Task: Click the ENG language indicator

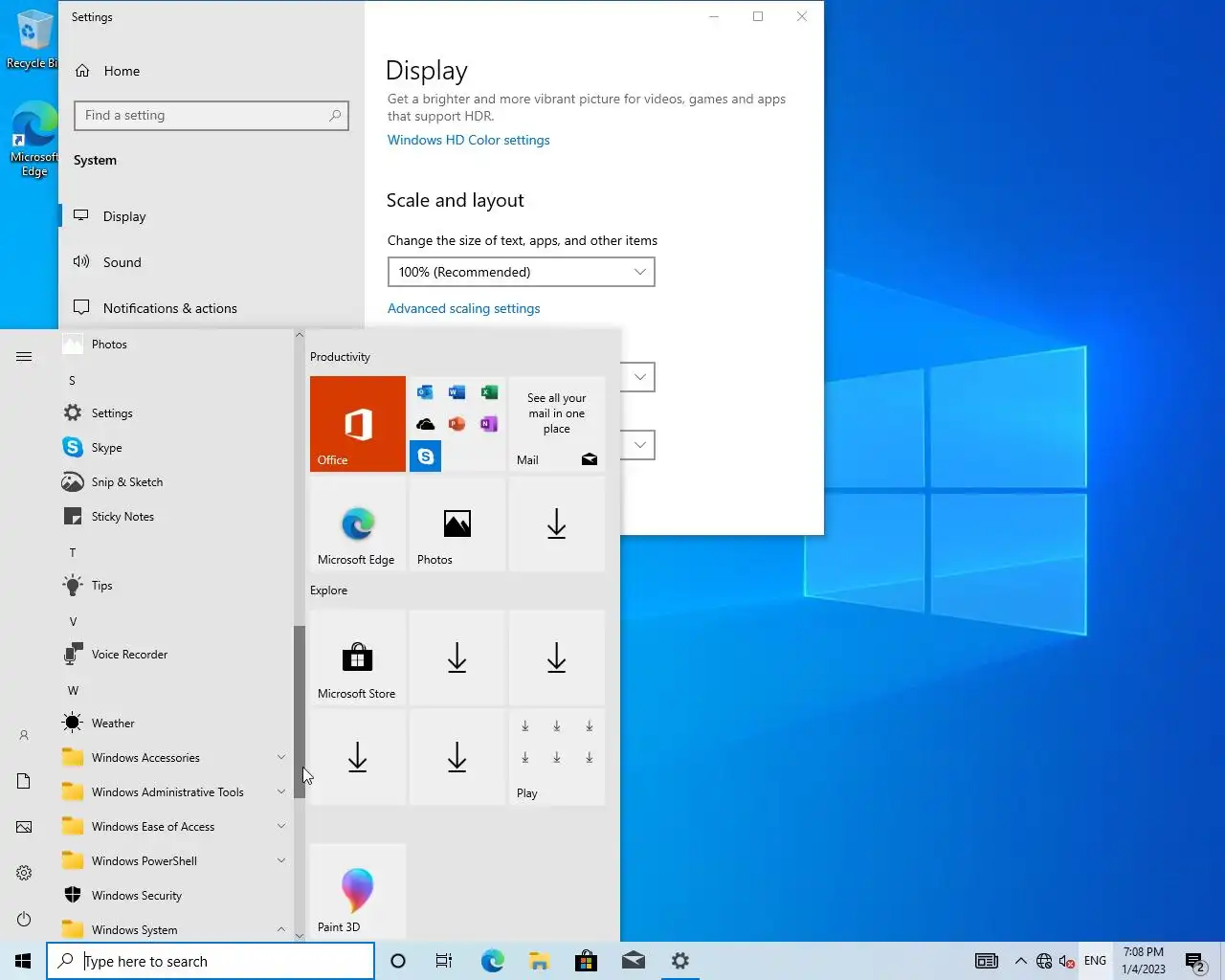Action: 1095,961
